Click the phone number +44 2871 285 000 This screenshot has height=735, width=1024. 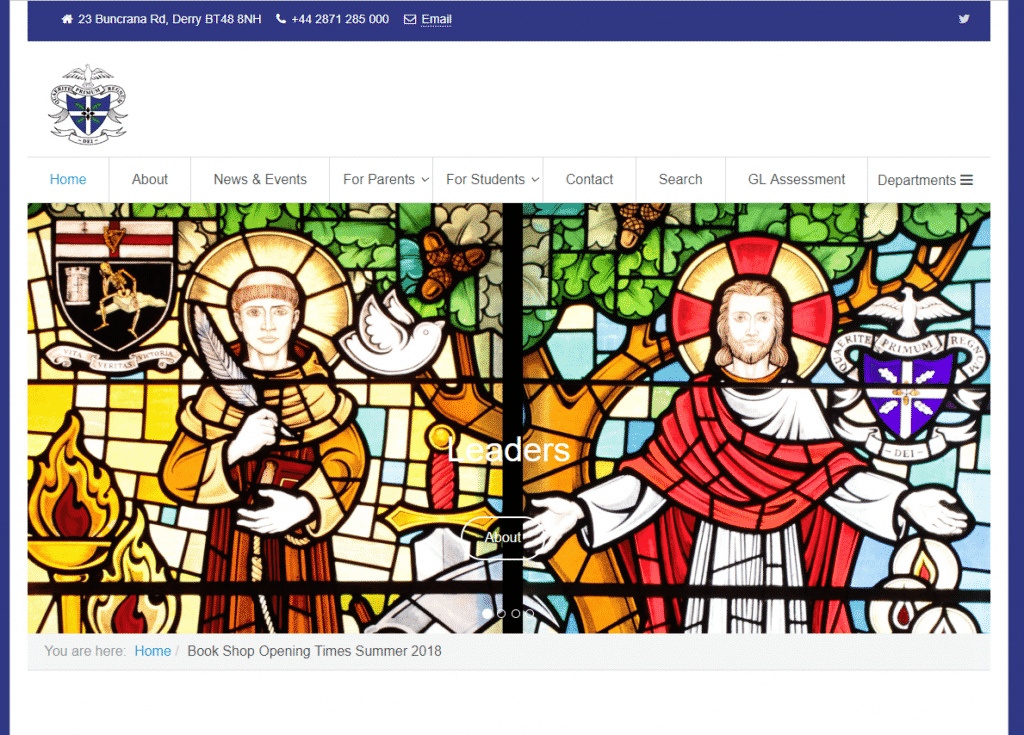[x=340, y=20]
